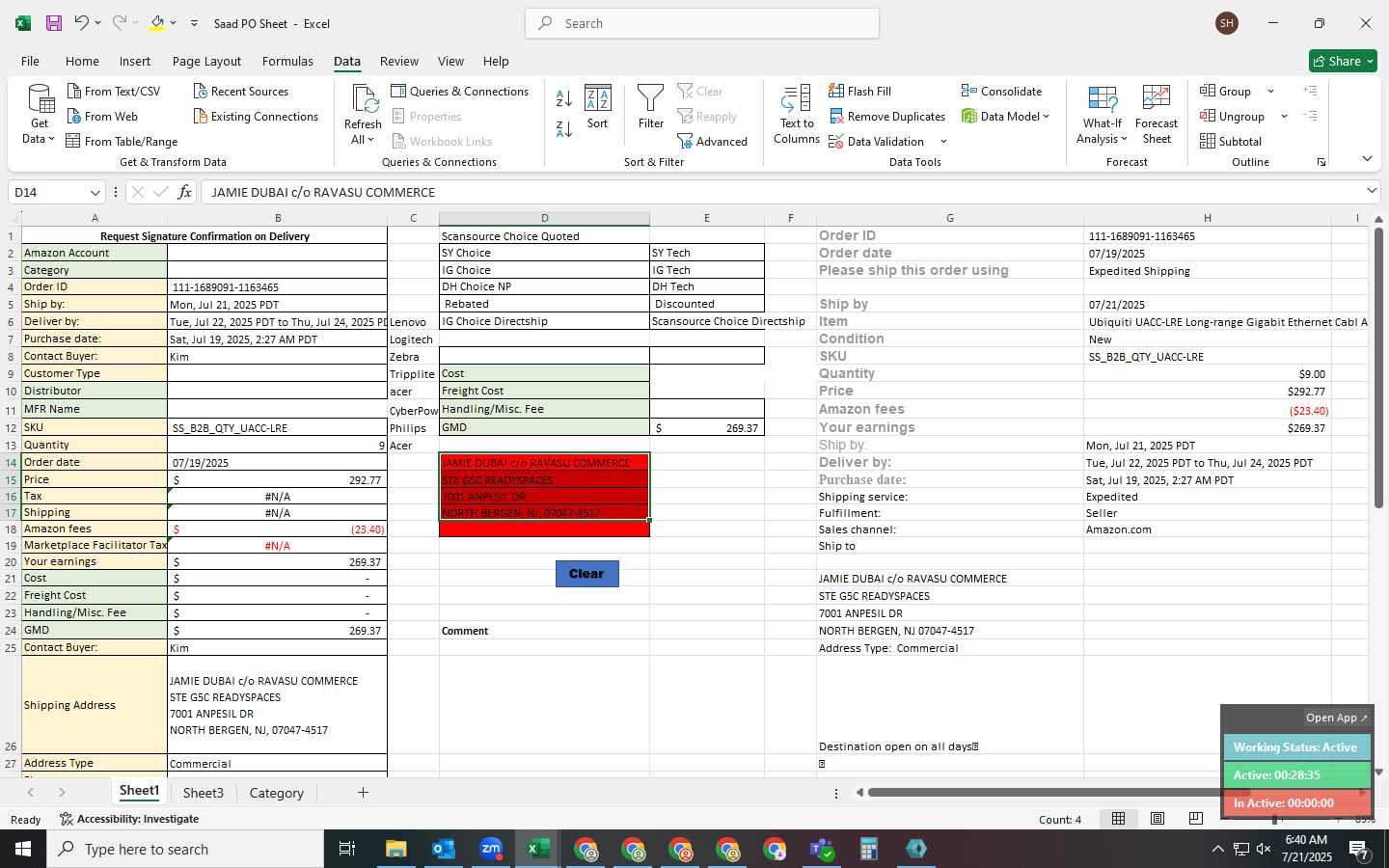Open Category sheet tab
The width and height of the screenshot is (1389, 868).
click(x=276, y=793)
